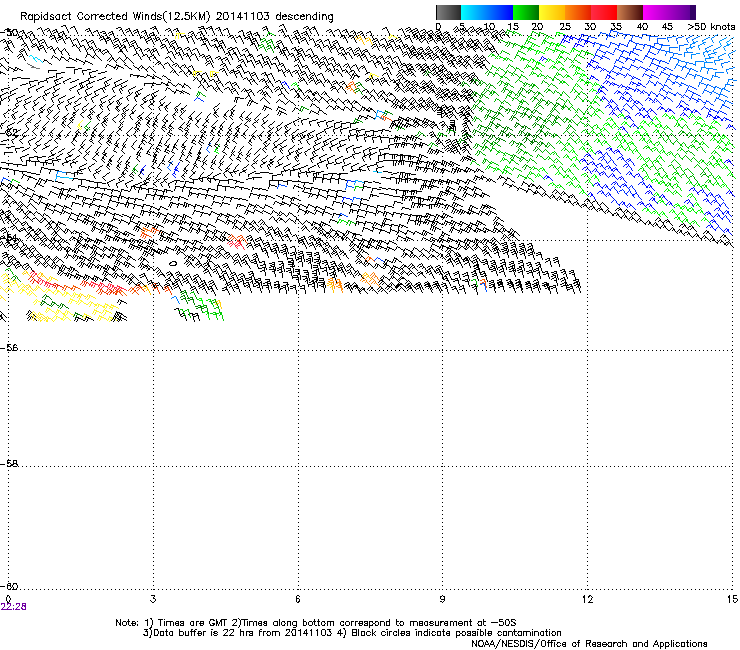740x650 pixels.
Task: Click the yellow 20-25 knots legend swatch
Action: click(552, 12)
